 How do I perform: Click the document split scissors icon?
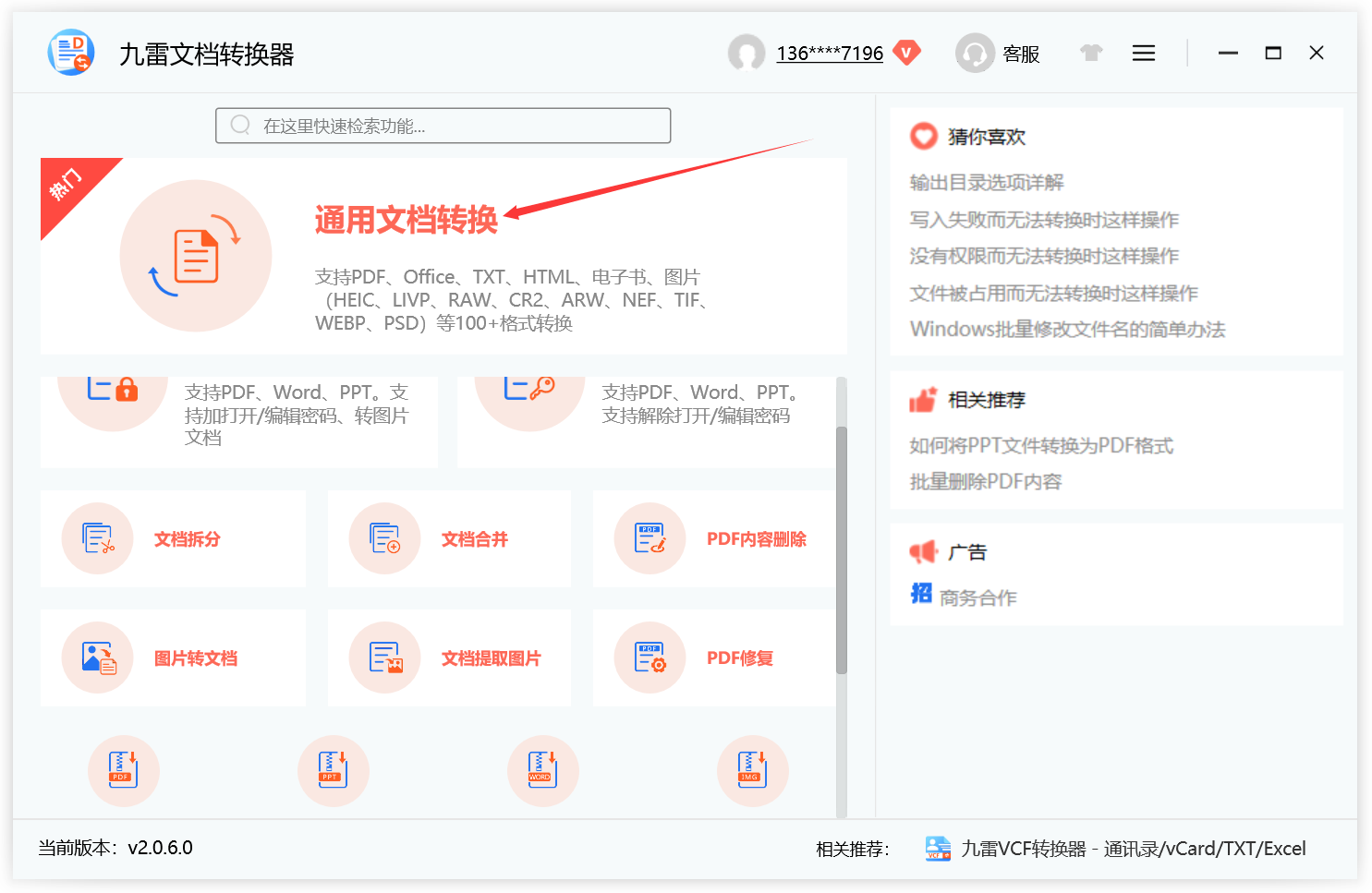(98, 538)
